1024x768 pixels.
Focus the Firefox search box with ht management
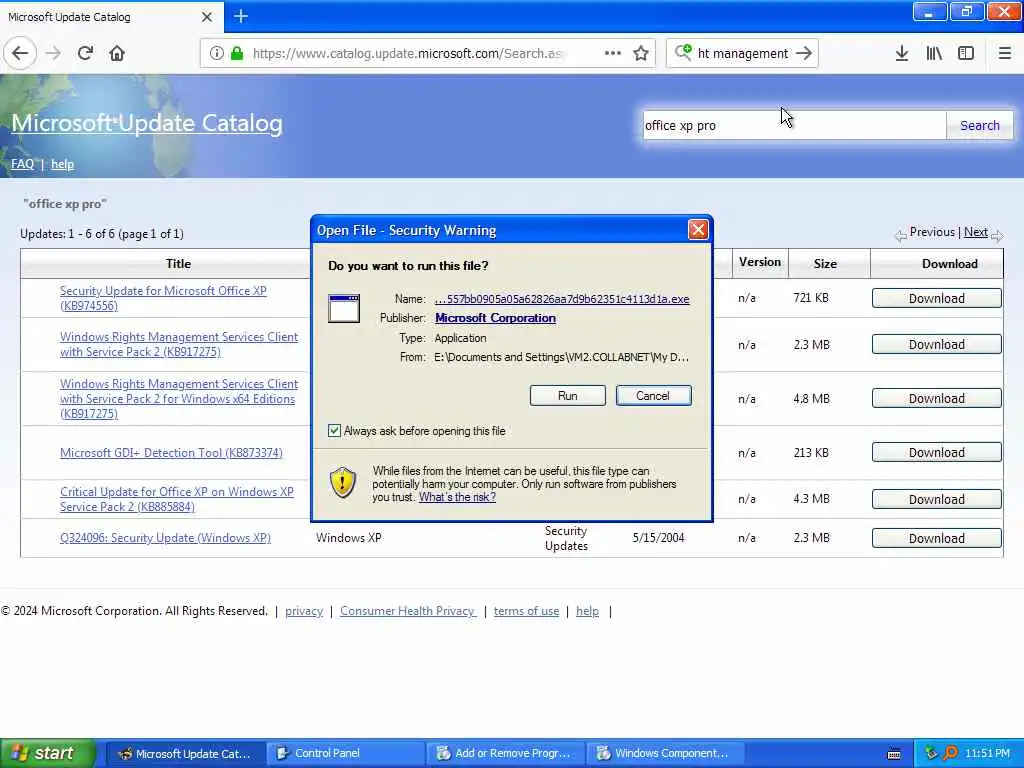click(743, 54)
